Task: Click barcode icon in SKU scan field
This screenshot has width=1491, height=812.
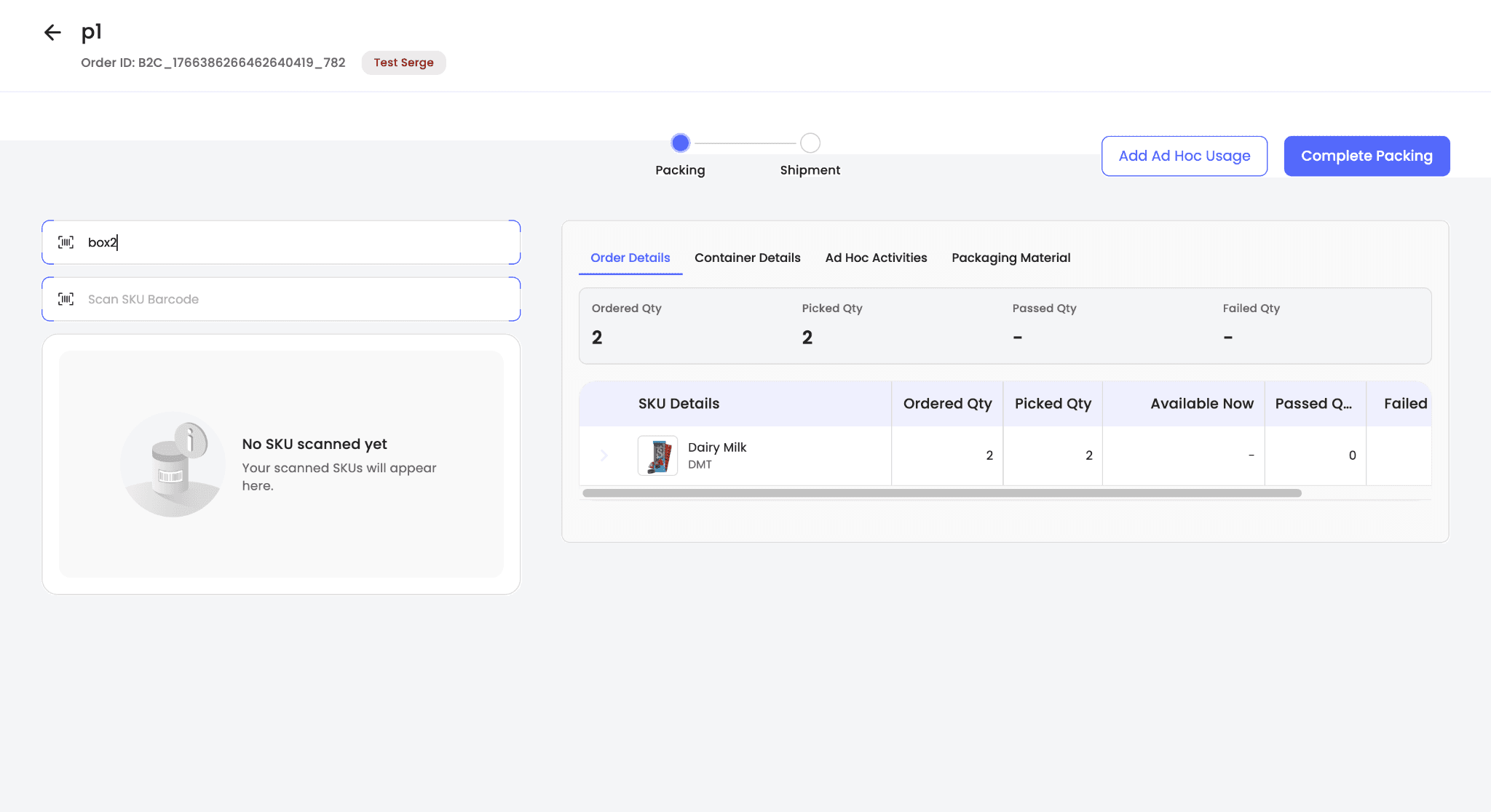Action: (x=66, y=299)
